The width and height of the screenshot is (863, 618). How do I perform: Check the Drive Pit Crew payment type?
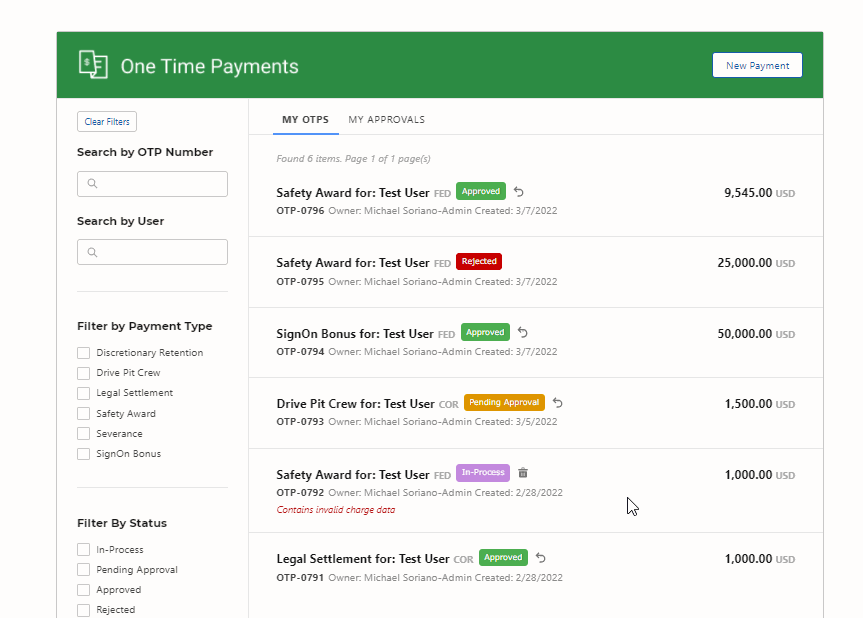coord(83,373)
